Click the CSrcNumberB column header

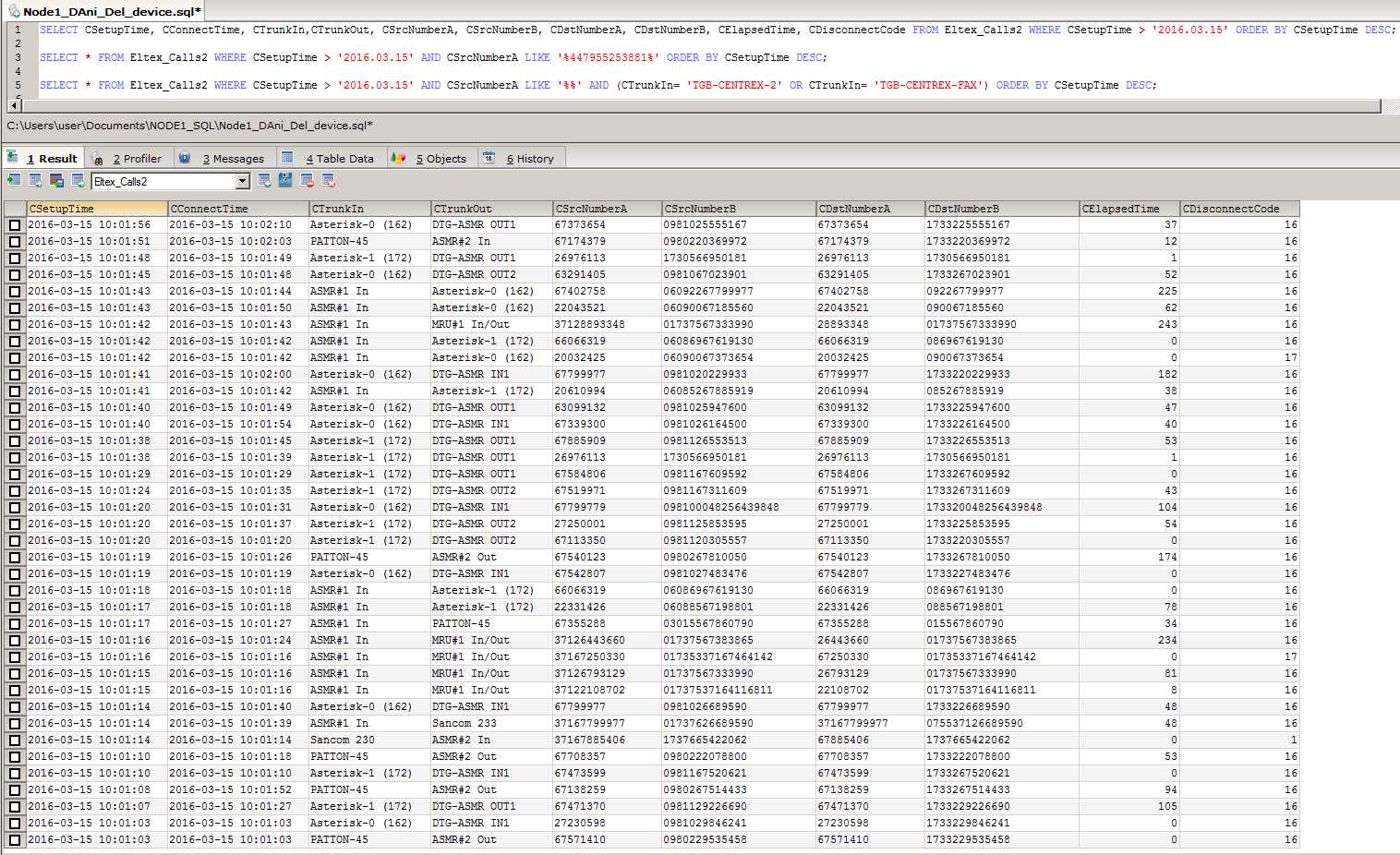coord(739,209)
